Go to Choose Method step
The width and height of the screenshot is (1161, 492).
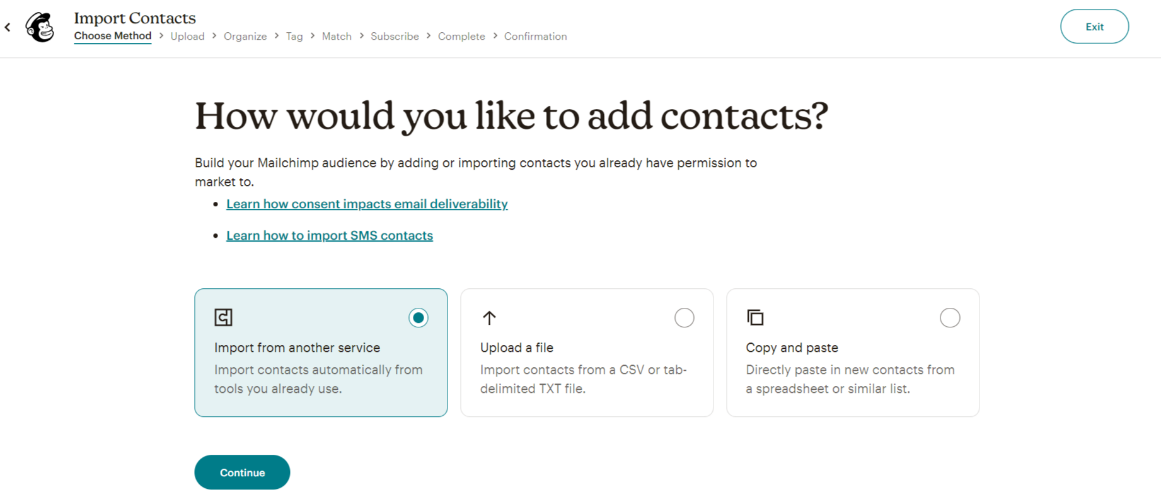coord(112,36)
